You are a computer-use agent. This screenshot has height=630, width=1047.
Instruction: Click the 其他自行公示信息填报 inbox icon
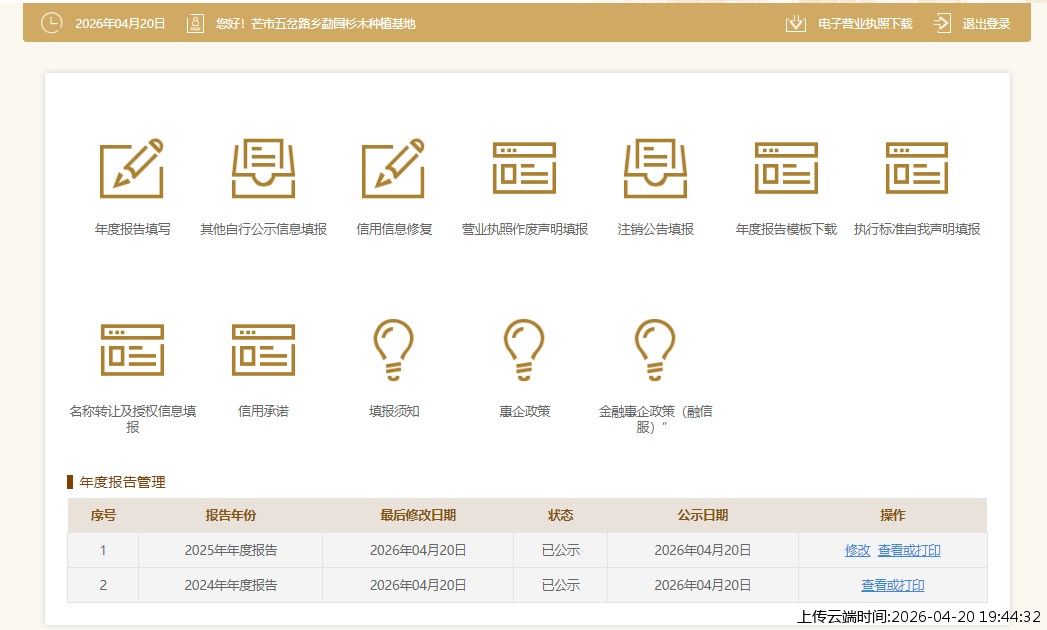pyautogui.click(x=263, y=168)
